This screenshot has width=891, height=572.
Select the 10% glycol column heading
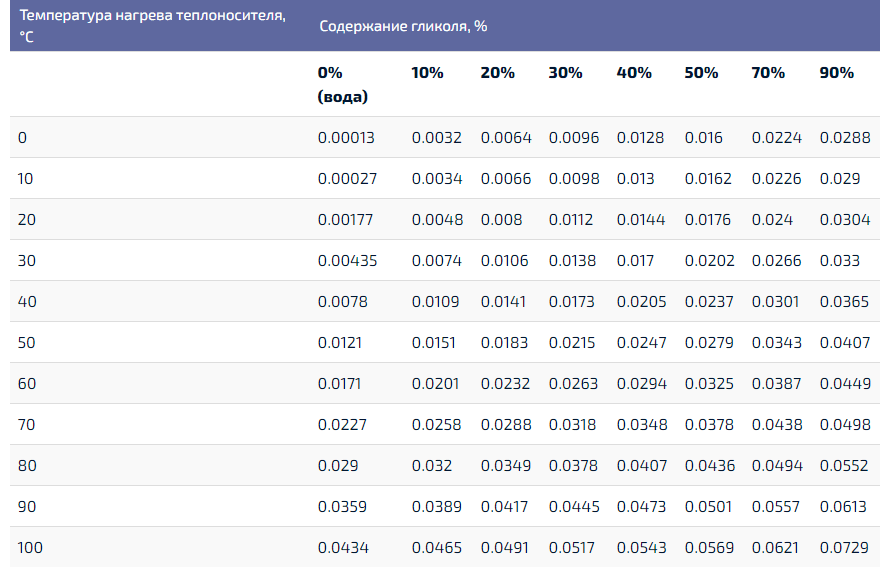coord(428,73)
